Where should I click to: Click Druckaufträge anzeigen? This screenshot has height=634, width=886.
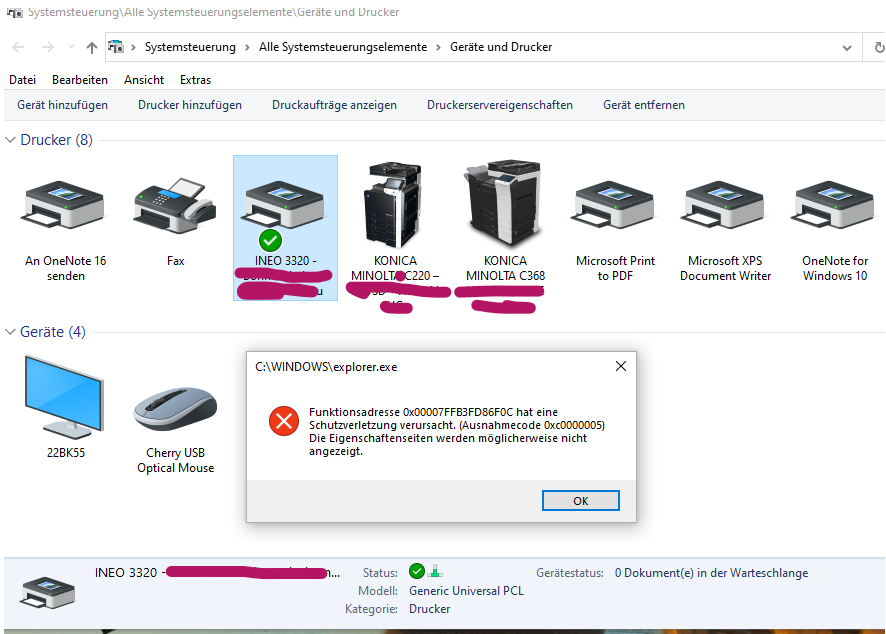click(x=335, y=105)
